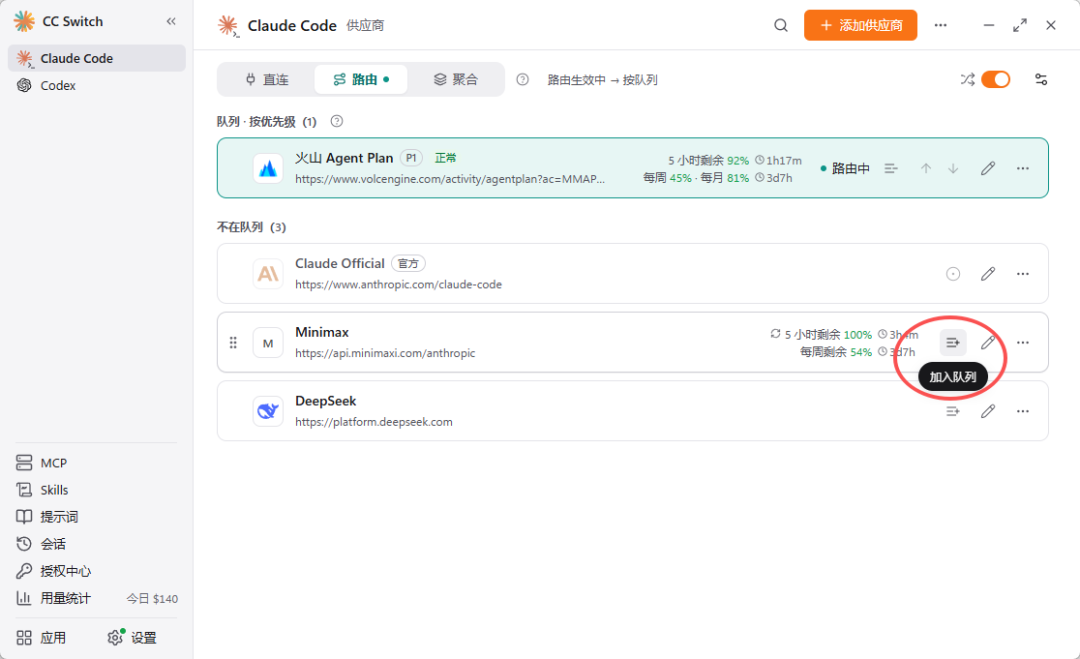Screen dimensions: 1080x659
Task: Click the search magnifier icon
Action: coord(780,25)
